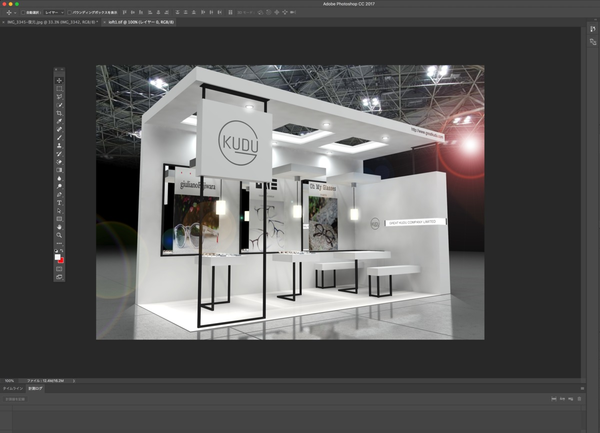
Task: Swap foreground and background colors
Action: [x=62, y=251]
